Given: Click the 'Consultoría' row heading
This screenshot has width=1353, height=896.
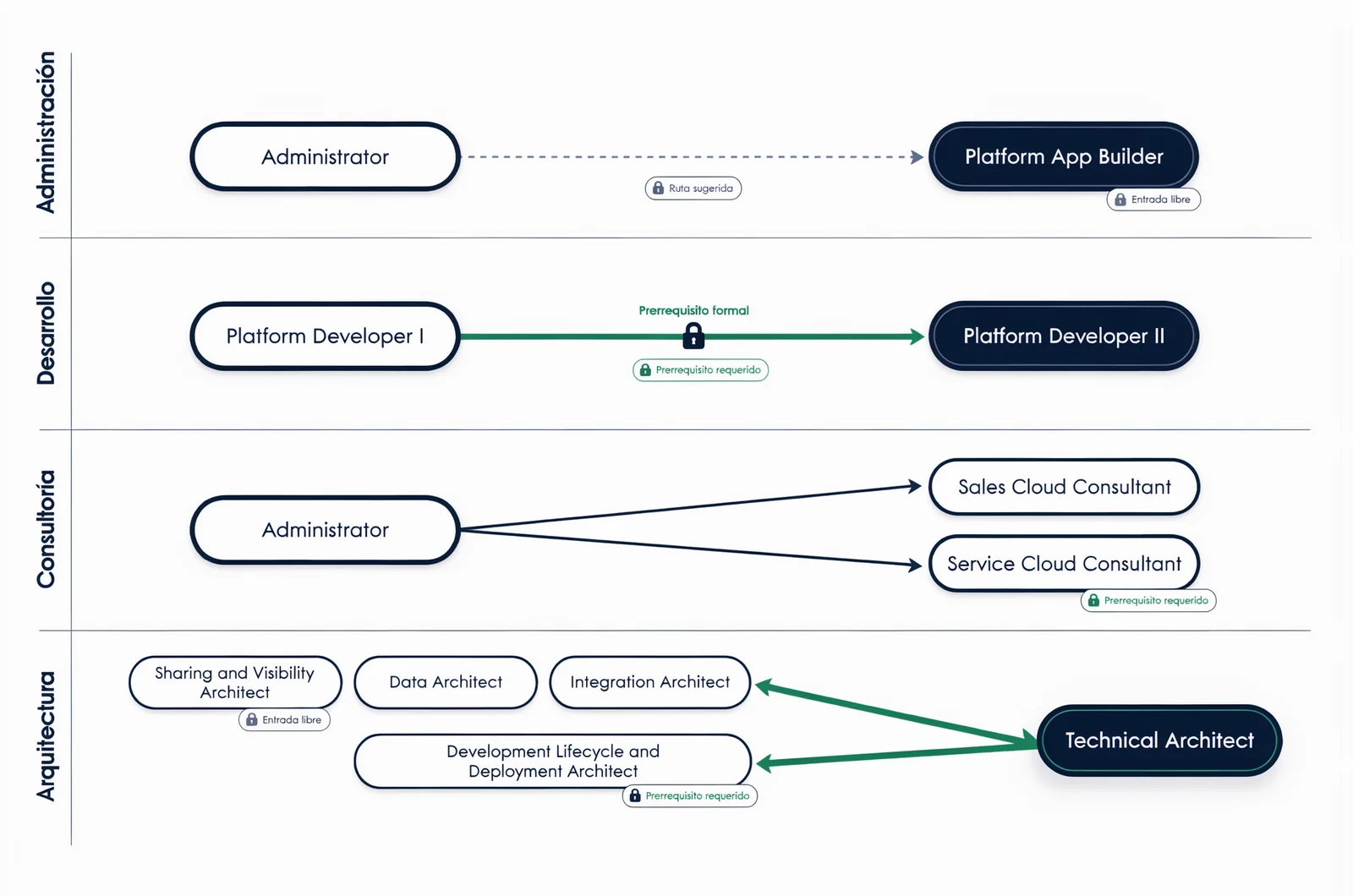Looking at the screenshot, I should click(46, 529).
